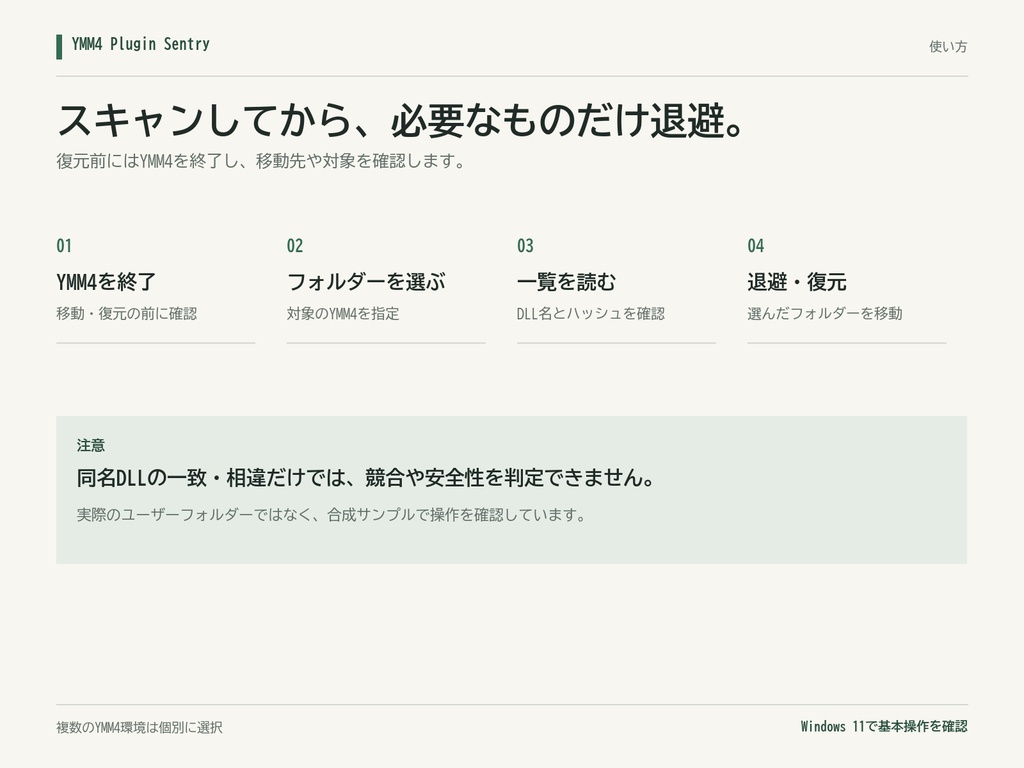Click the 移動・復元の前に確認 description
The height and width of the screenshot is (768, 1024).
tap(127, 313)
